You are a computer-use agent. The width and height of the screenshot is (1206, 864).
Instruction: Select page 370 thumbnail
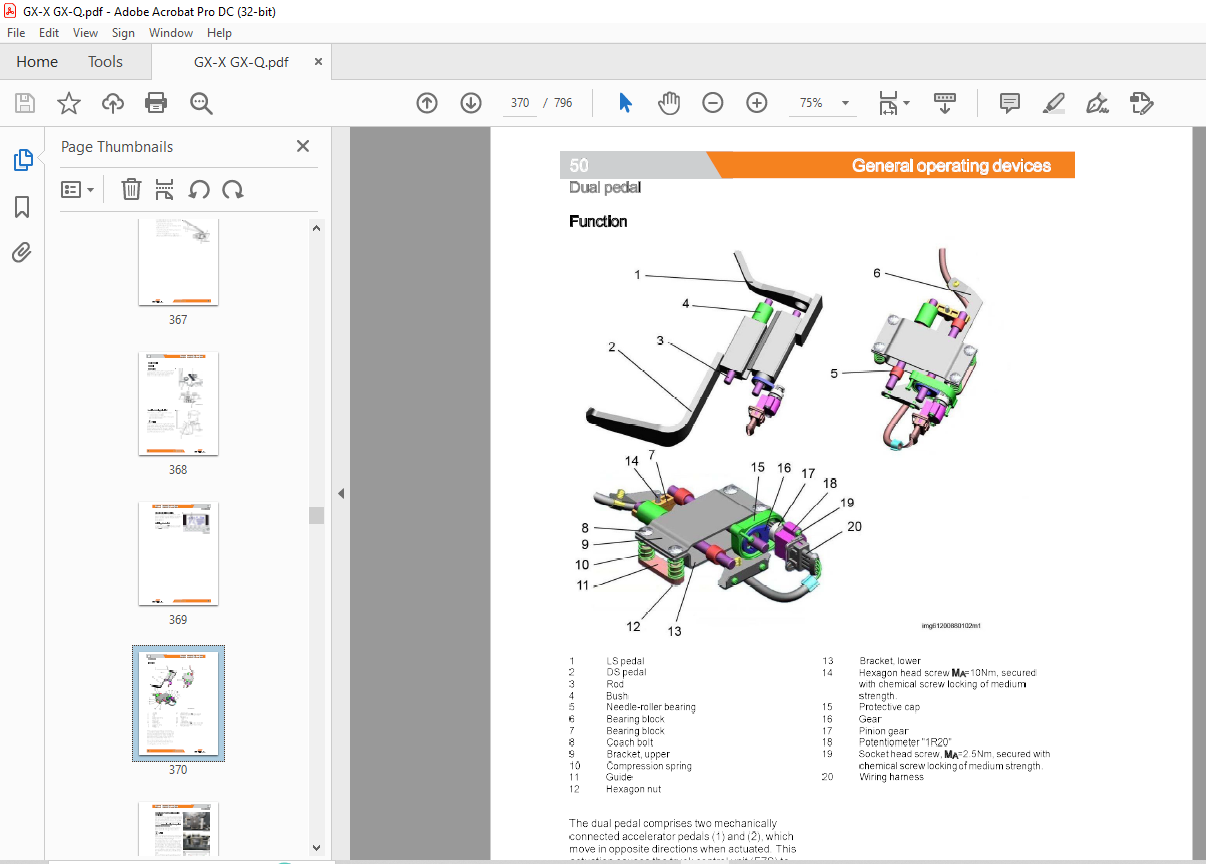click(x=178, y=703)
